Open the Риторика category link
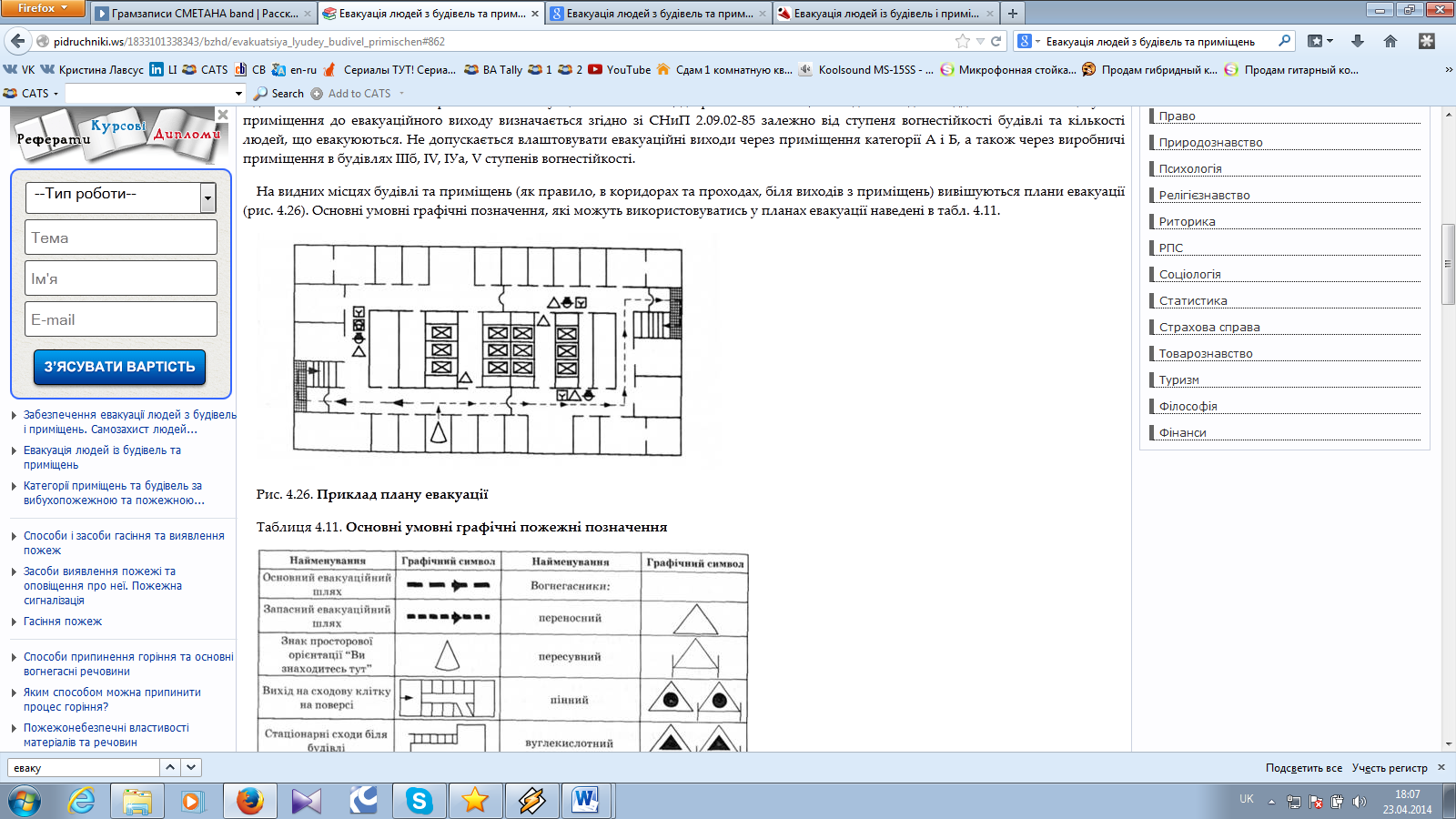Viewport: 1456px width, 819px height. point(1187,221)
